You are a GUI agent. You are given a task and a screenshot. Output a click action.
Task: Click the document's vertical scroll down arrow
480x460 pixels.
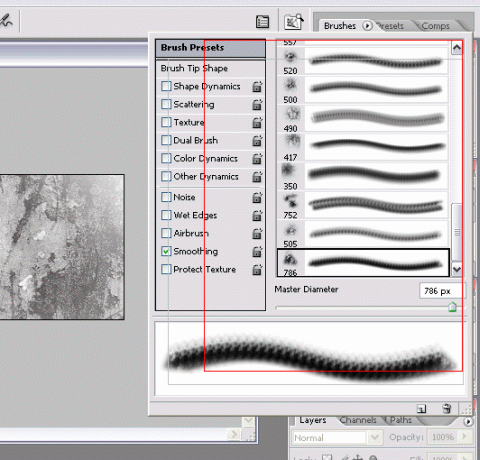pyautogui.click(x=248, y=421)
